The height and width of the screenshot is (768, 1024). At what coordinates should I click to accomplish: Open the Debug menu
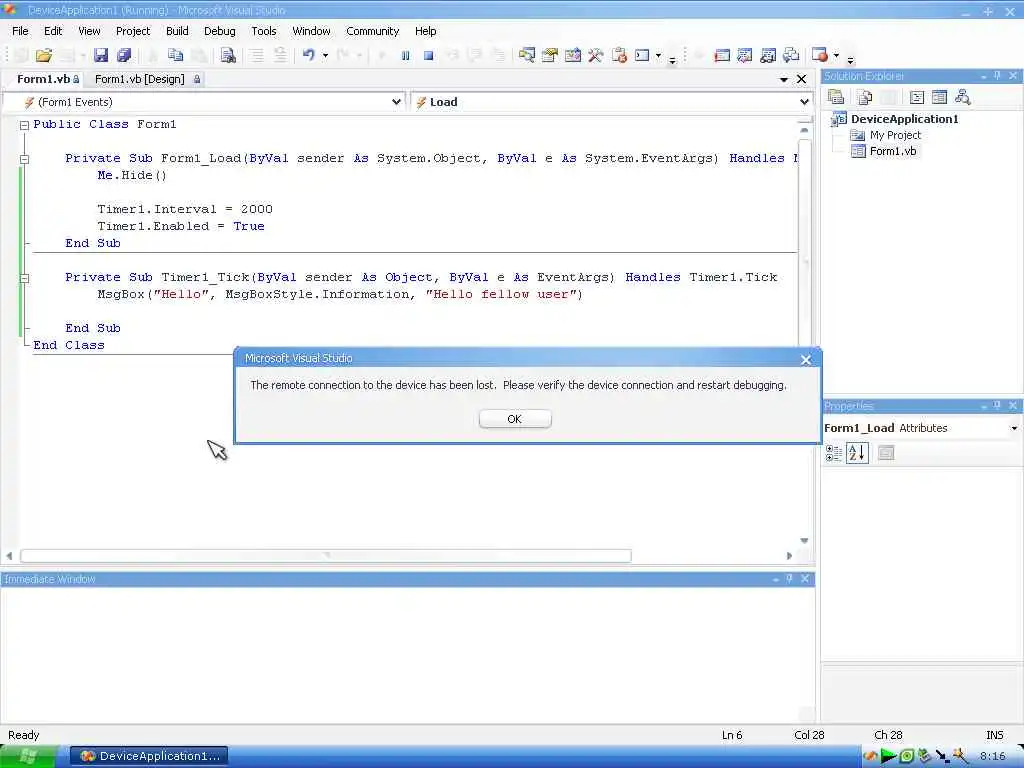[219, 31]
